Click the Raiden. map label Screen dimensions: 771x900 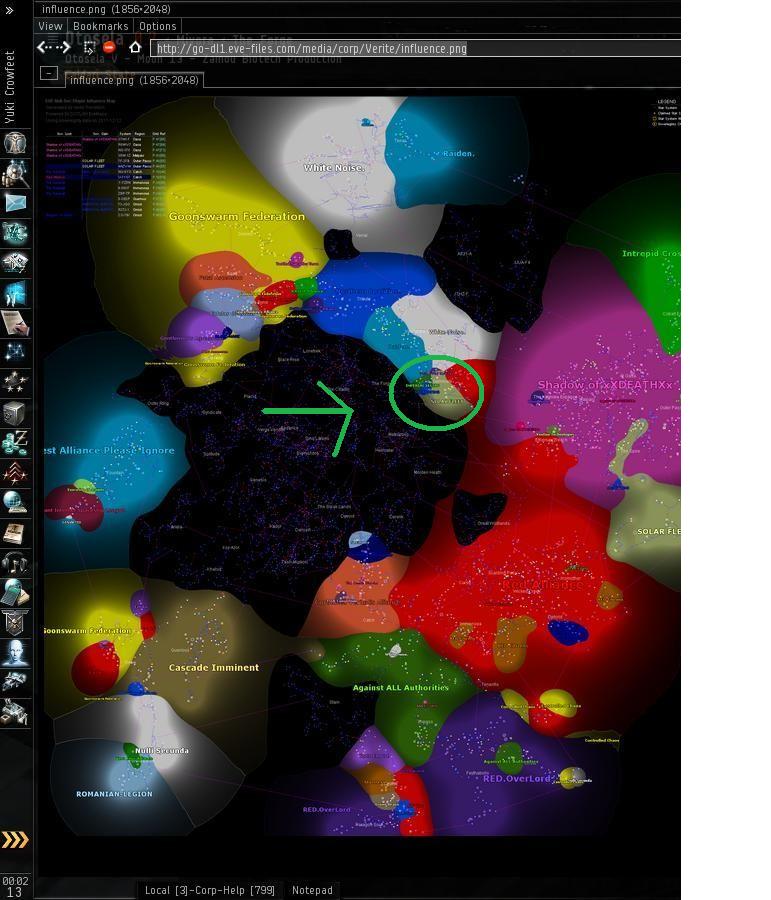tap(459, 153)
